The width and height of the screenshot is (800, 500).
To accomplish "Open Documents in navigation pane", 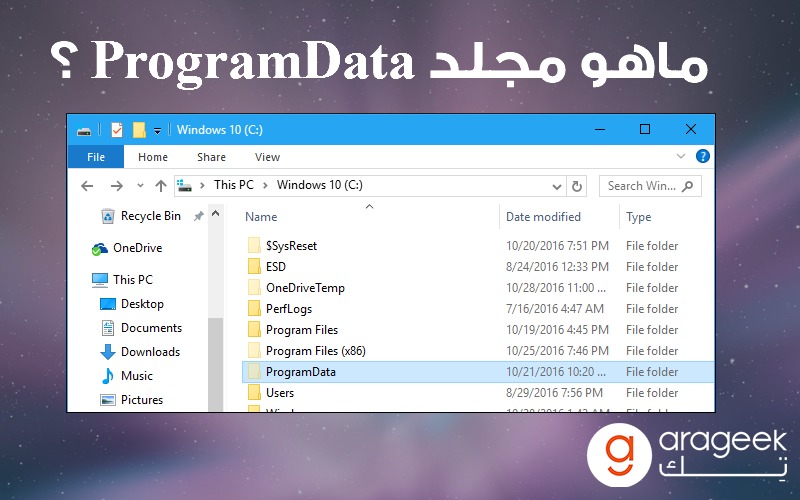I will (141, 328).
